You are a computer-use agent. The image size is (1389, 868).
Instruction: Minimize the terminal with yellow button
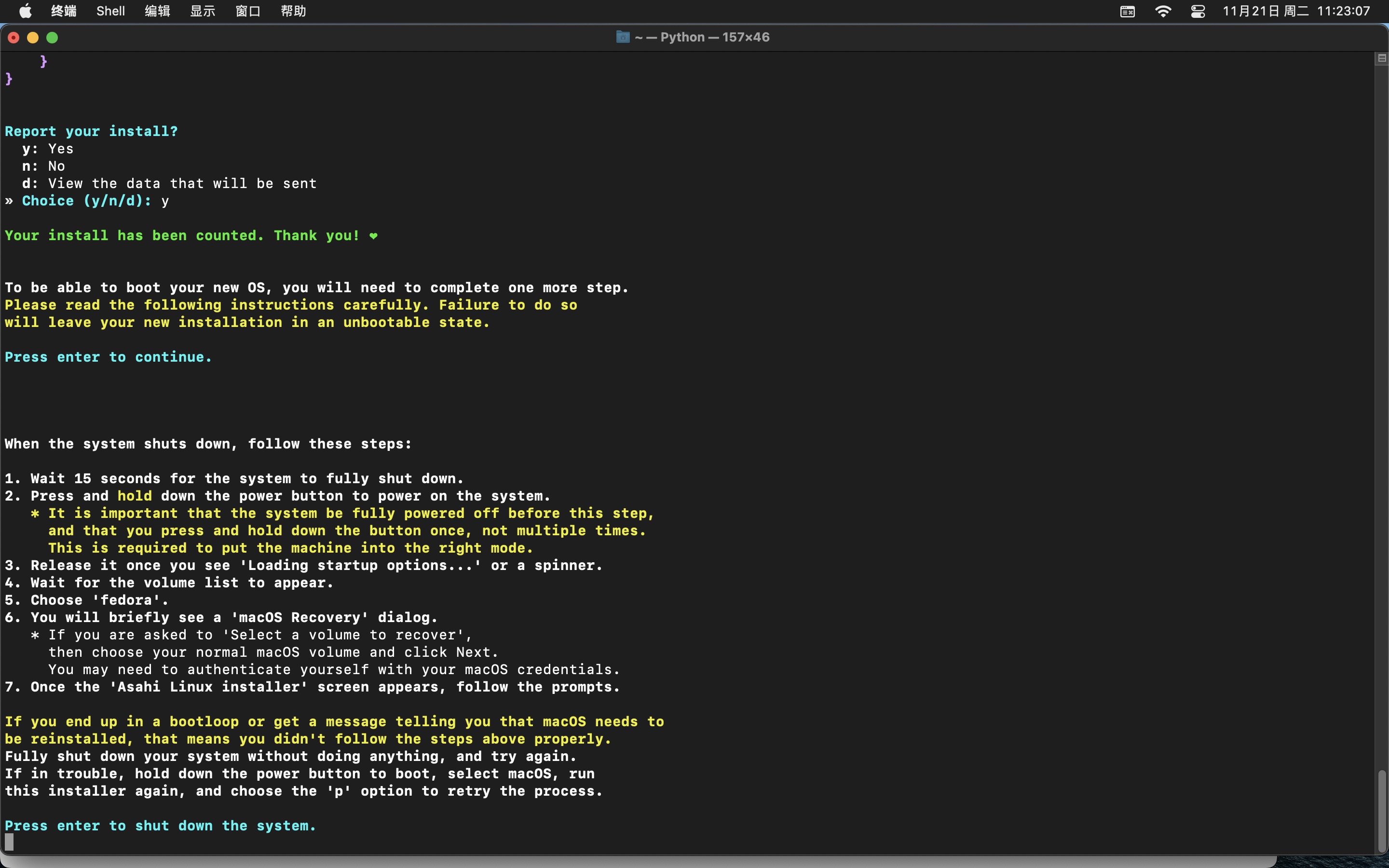point(33,37)
